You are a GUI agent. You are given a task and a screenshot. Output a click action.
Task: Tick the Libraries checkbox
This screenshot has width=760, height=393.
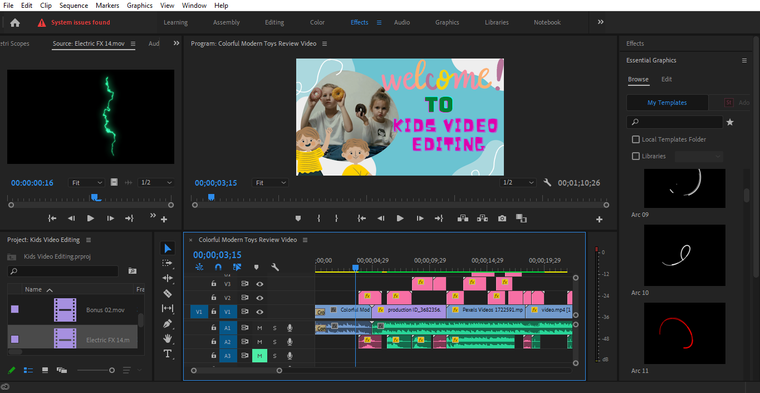point(635,156)
